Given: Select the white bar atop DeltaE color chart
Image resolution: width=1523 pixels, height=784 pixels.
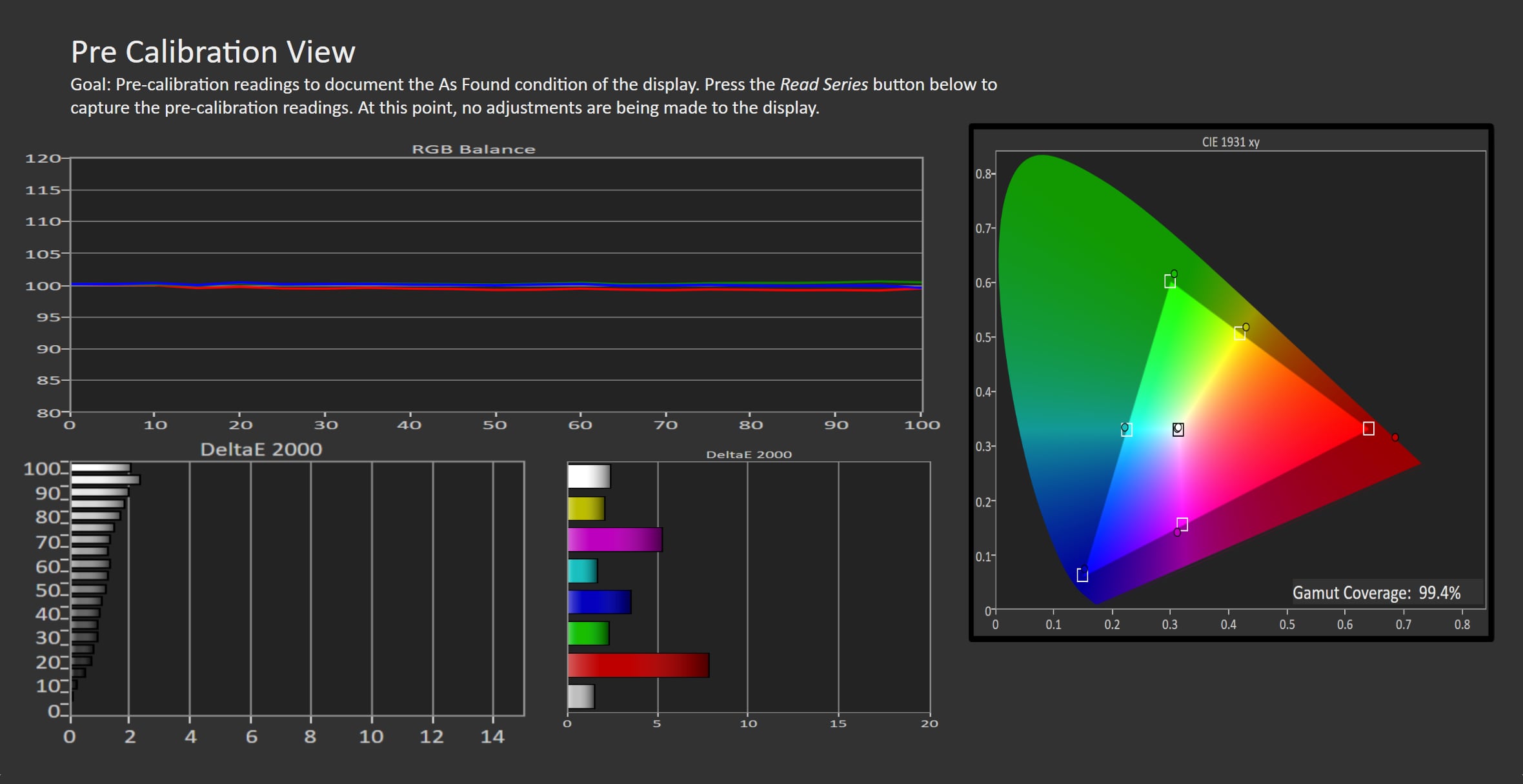Looking at the screenshot, I should tap(589, 476).
